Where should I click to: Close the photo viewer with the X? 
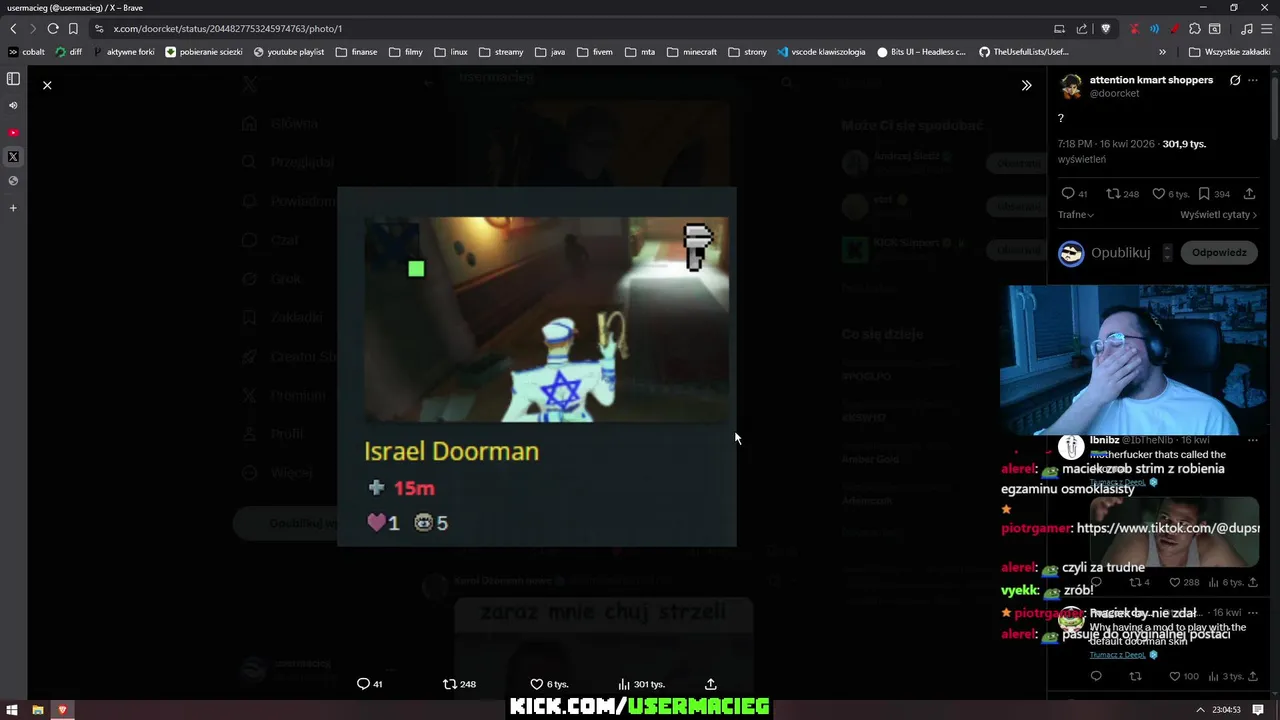[x=47, y=85]
